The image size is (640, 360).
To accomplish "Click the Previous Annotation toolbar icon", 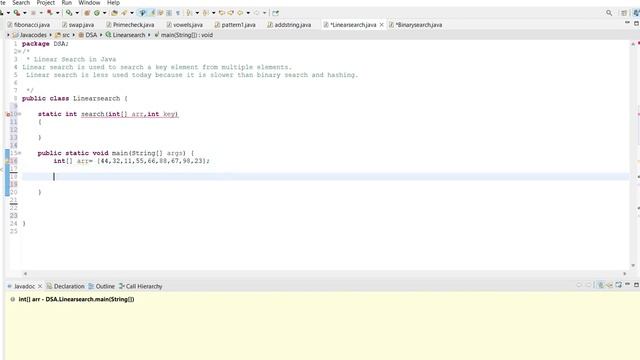I will click(x=206, y=13).
